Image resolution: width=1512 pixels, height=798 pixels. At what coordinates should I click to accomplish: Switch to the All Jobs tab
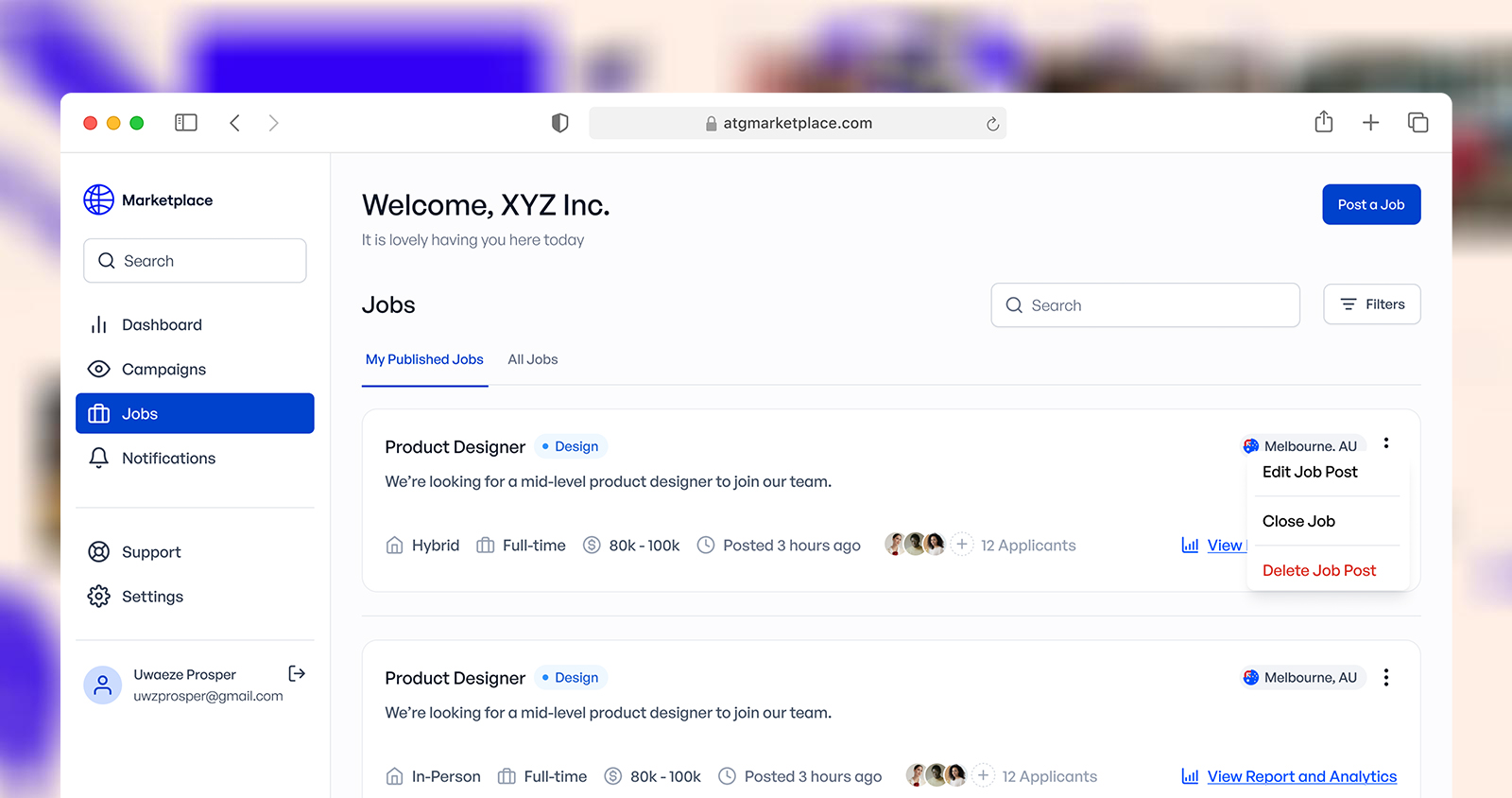pos(532,359)
